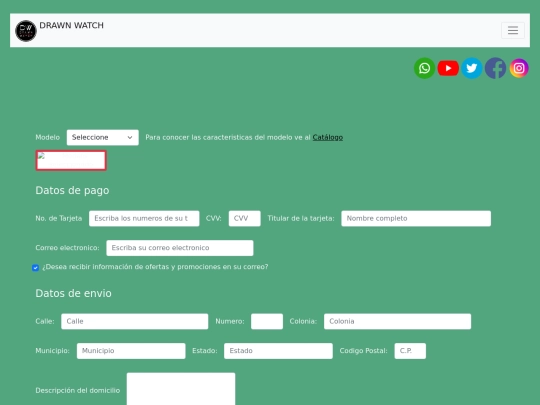
Task: Click the Codigo Postal C.P. field
Action: click(x=410, y=351)
